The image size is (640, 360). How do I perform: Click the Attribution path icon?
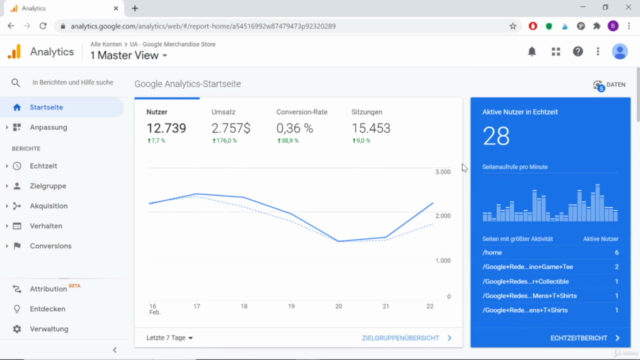click(17, 289)
